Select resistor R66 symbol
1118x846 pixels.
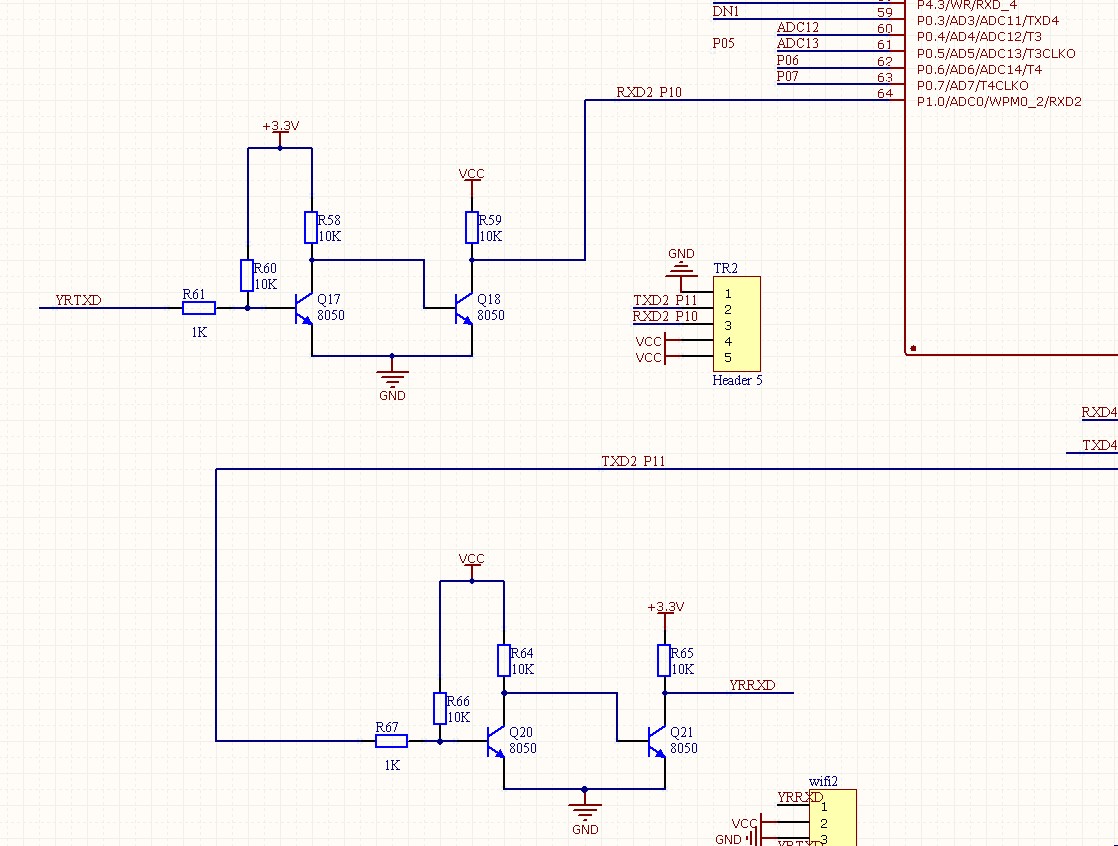click(440, 708)
